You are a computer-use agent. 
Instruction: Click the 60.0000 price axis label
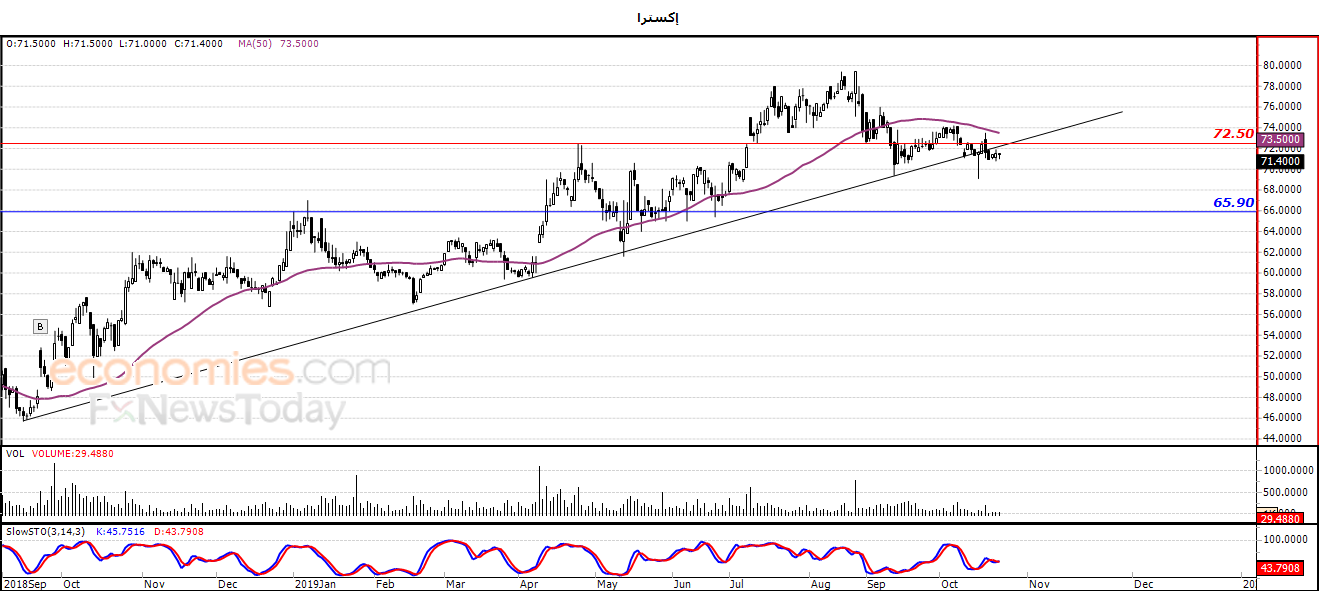click(x=1282, y=273)
